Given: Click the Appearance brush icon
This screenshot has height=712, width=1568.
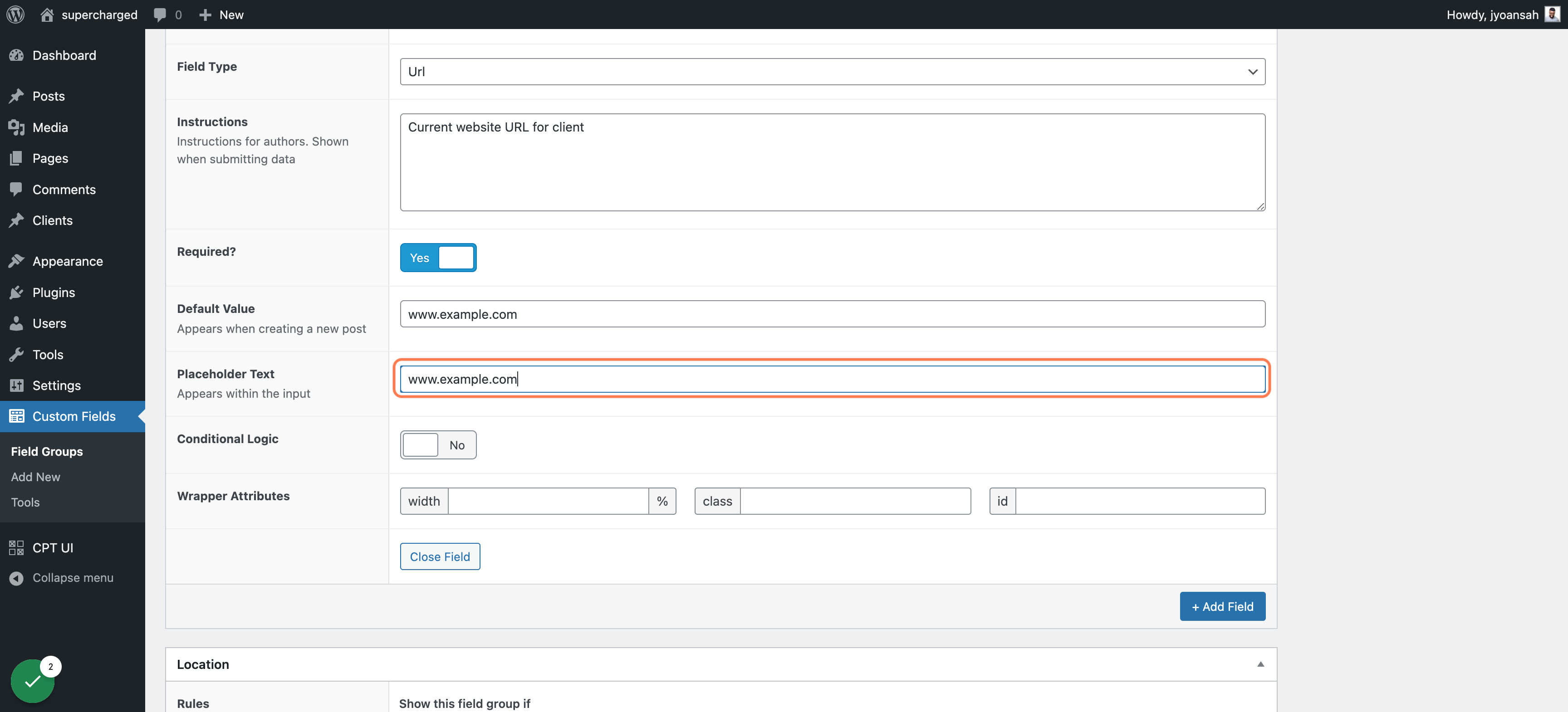Looking at the screenshot, I should coord(16,261).
